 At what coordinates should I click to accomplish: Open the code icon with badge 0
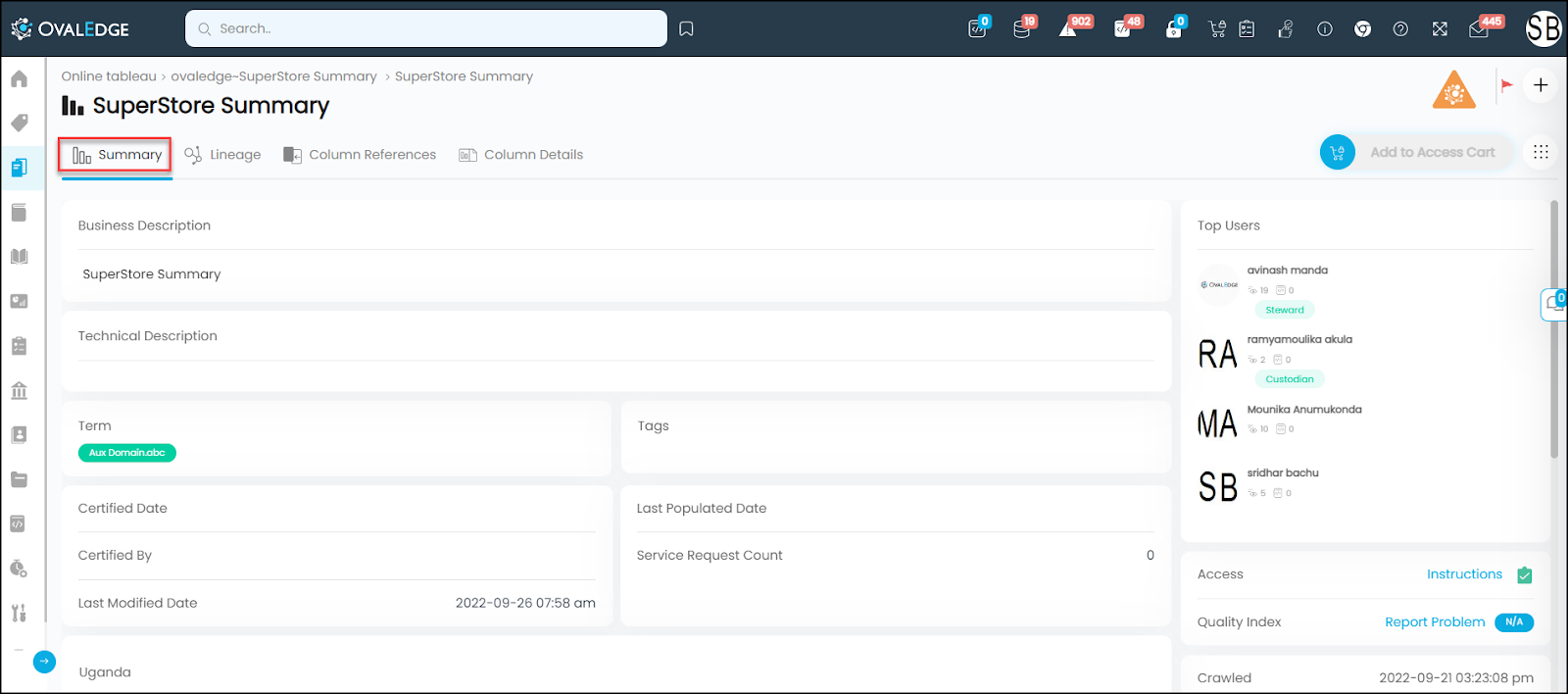coord(978,27)
